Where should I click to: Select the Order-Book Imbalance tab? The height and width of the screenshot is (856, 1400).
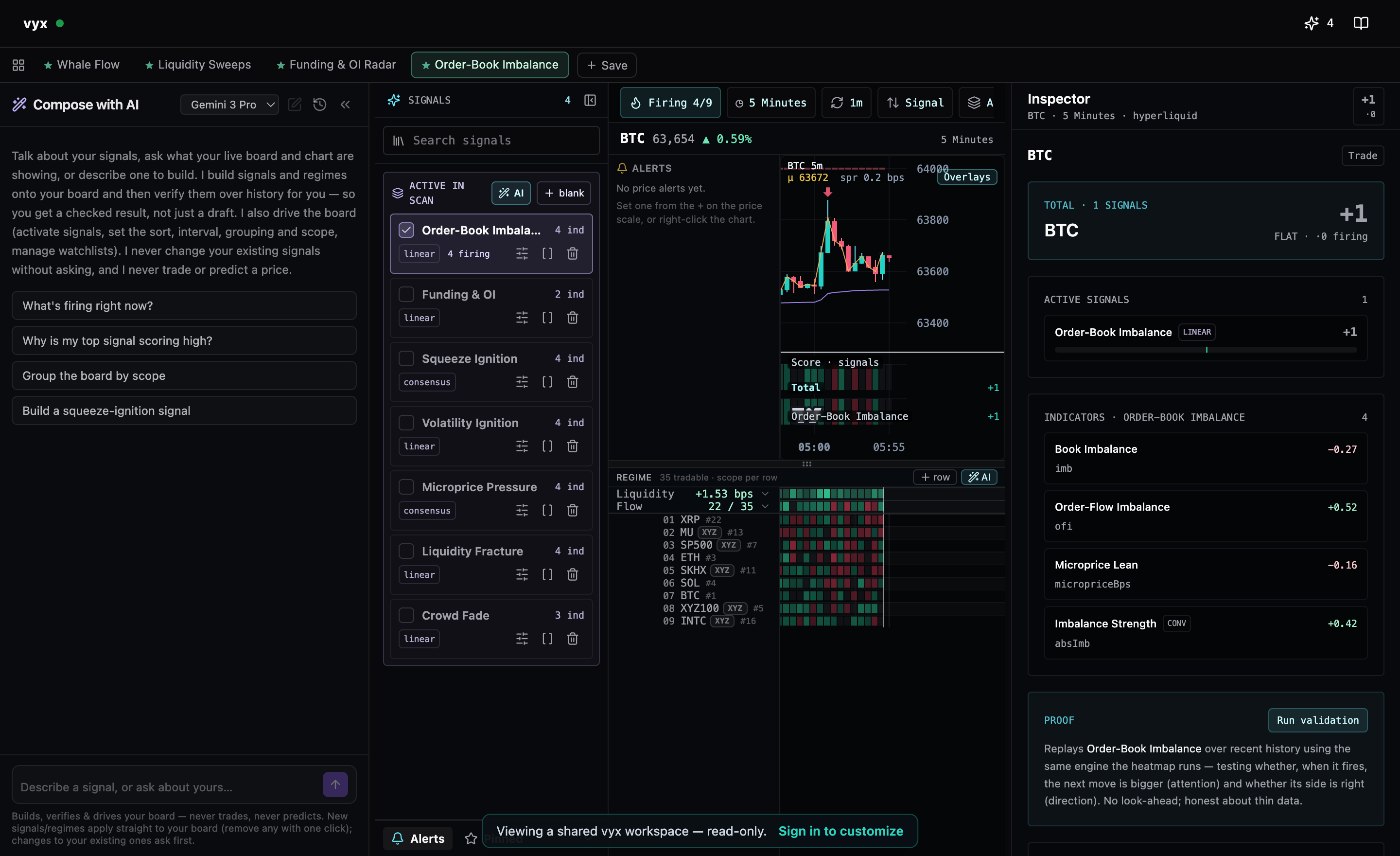[490, 65]
